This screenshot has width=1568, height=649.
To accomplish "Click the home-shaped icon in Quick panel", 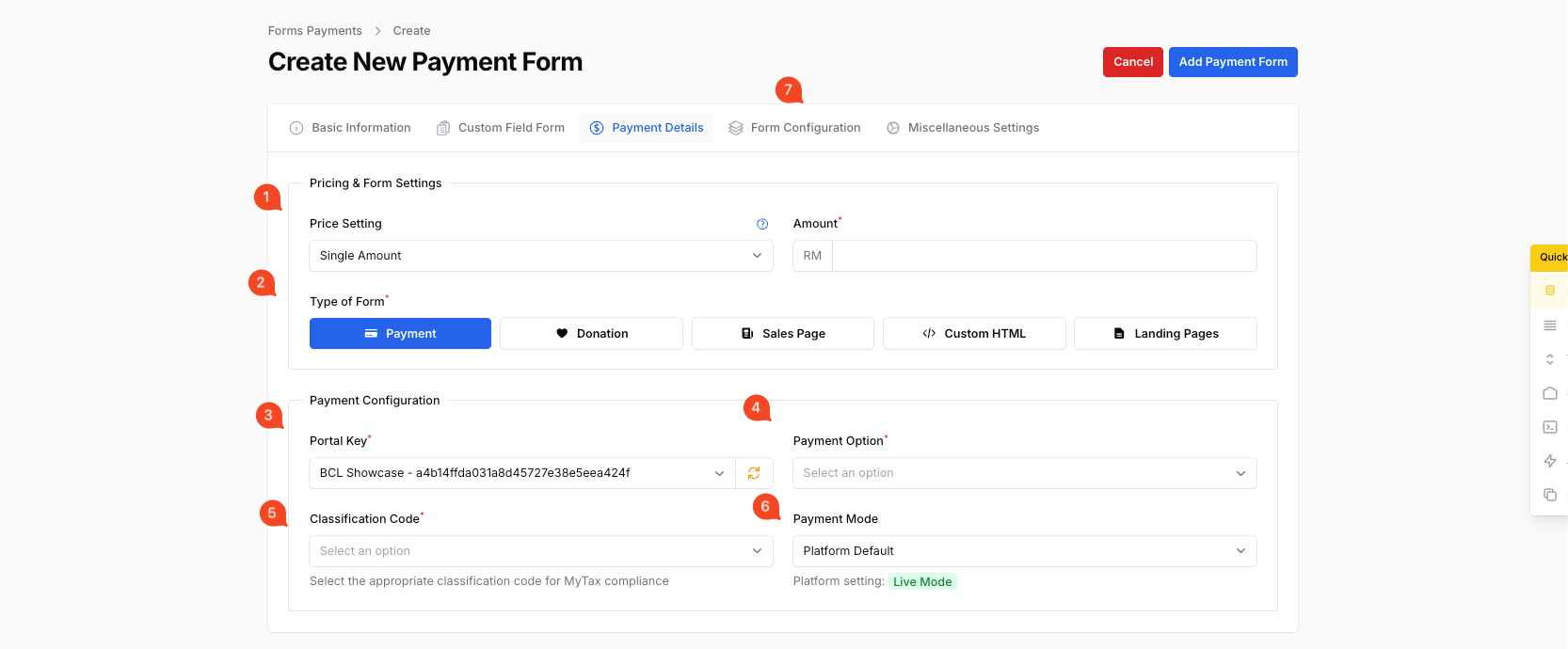I will [1549, 393].
